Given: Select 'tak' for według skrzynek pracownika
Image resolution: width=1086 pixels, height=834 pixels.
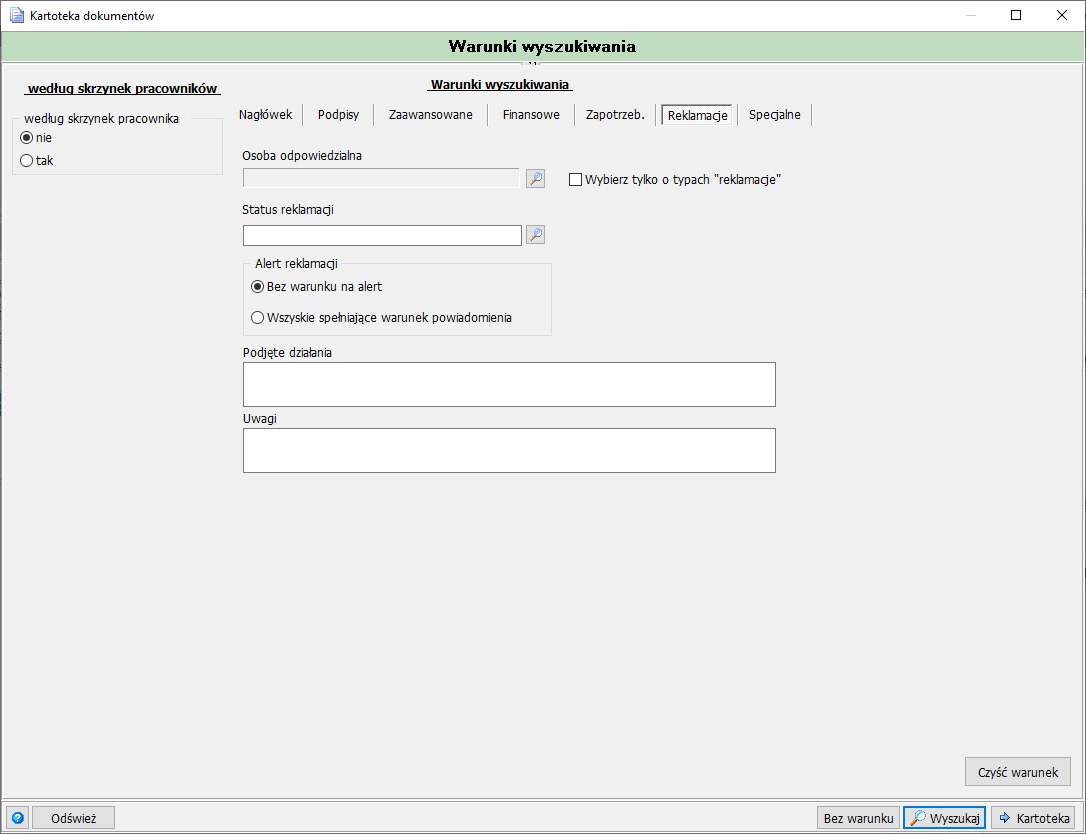Looking at the screenshot, I should click(x=27, y=161).
